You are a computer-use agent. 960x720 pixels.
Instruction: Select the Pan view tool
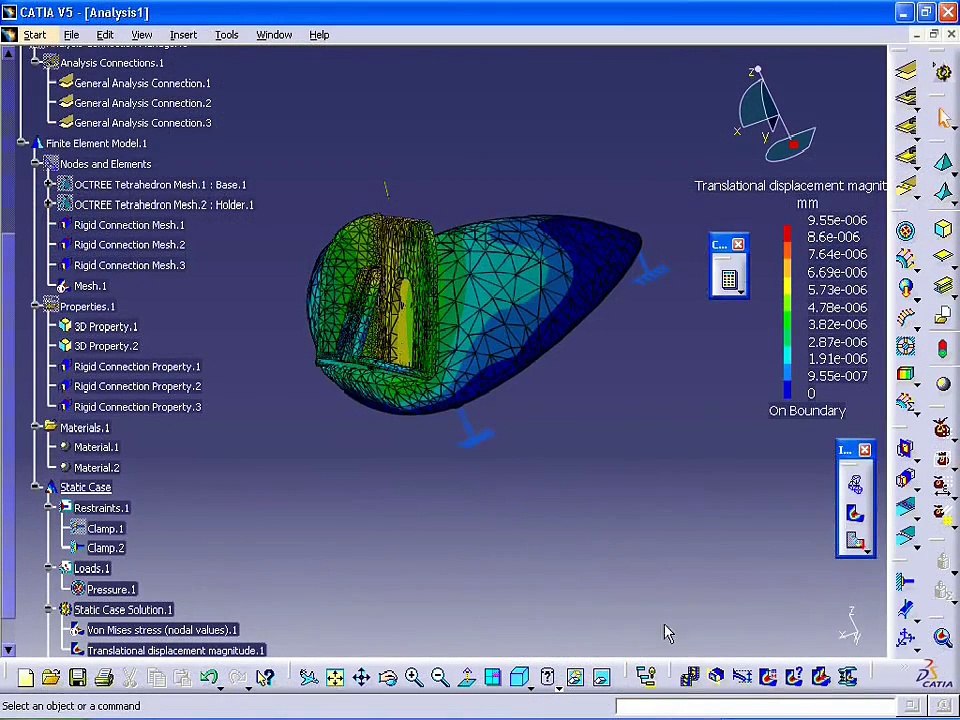[x=361, y=678]
